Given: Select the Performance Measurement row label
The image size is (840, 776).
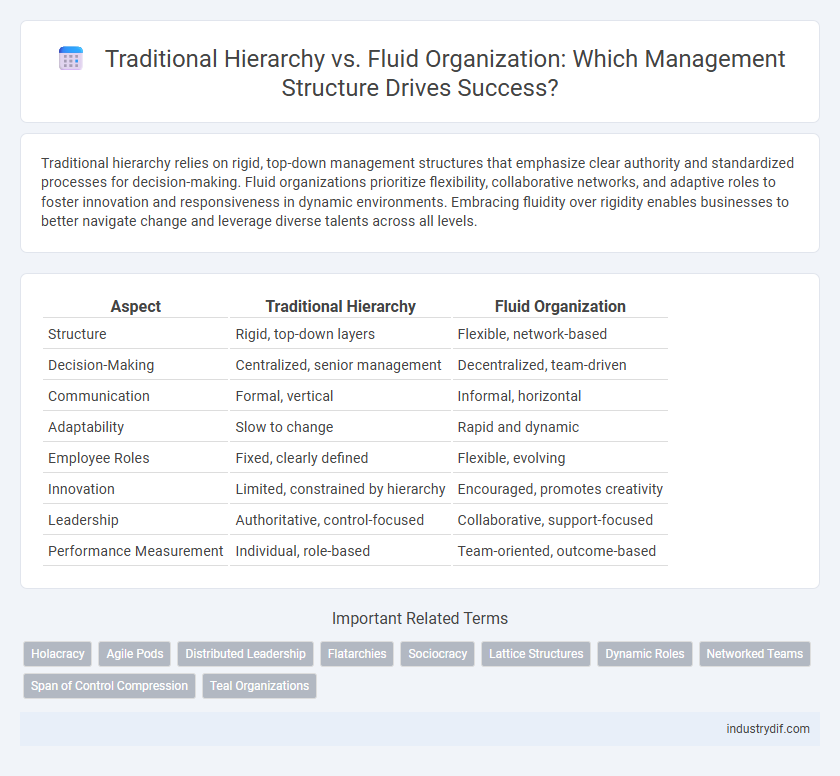Looking at the screenshot, I should (x=136, y=551).
